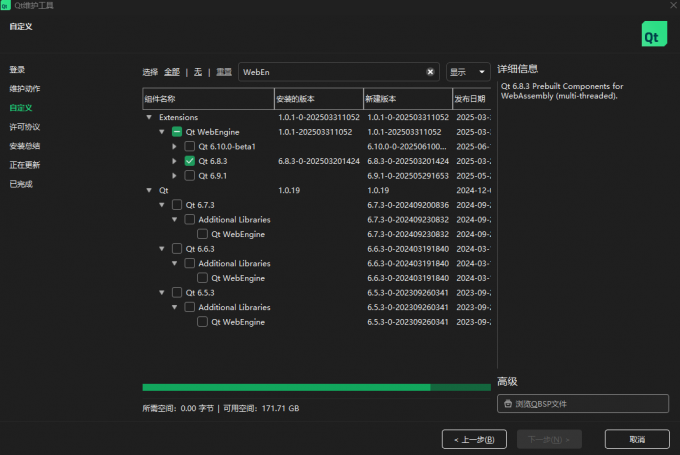Image resolution: width=680 pixels, height=455 pixels.
Task: Clear the WebEn search text with the X icon
Action: click(430, 72)
